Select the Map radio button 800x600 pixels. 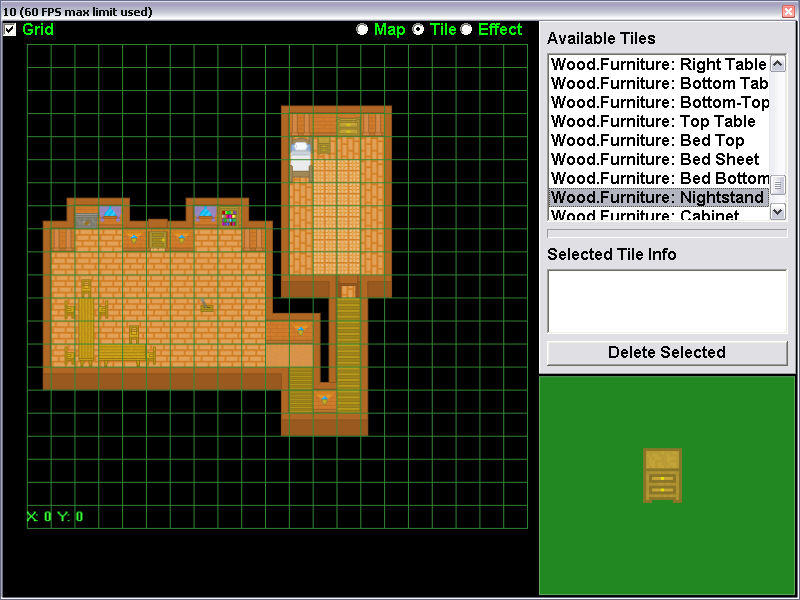(x=362, y=30)
